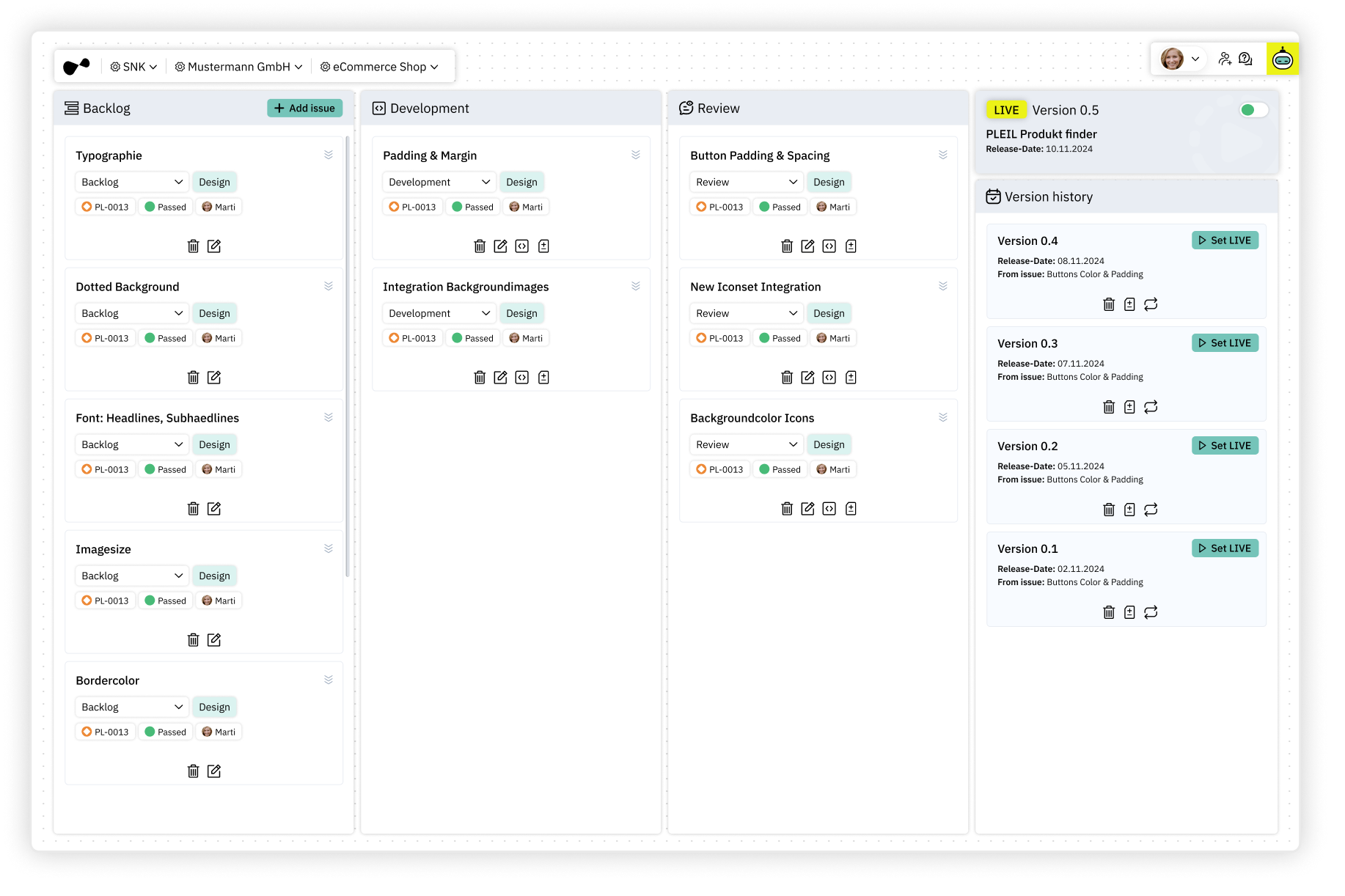Delete the Imagesize issue
This screenshot has height=896, width=1345.
click(193, 640)
